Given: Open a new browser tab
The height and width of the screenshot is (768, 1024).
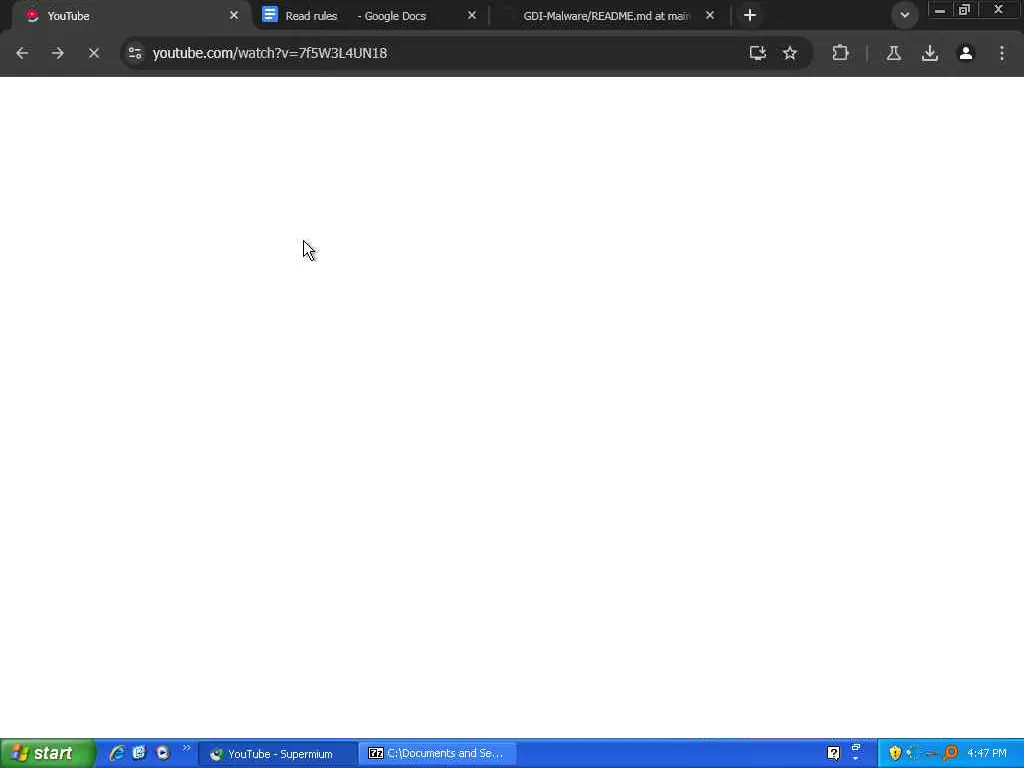Looking at the screenshot, I should pos(750,15).
